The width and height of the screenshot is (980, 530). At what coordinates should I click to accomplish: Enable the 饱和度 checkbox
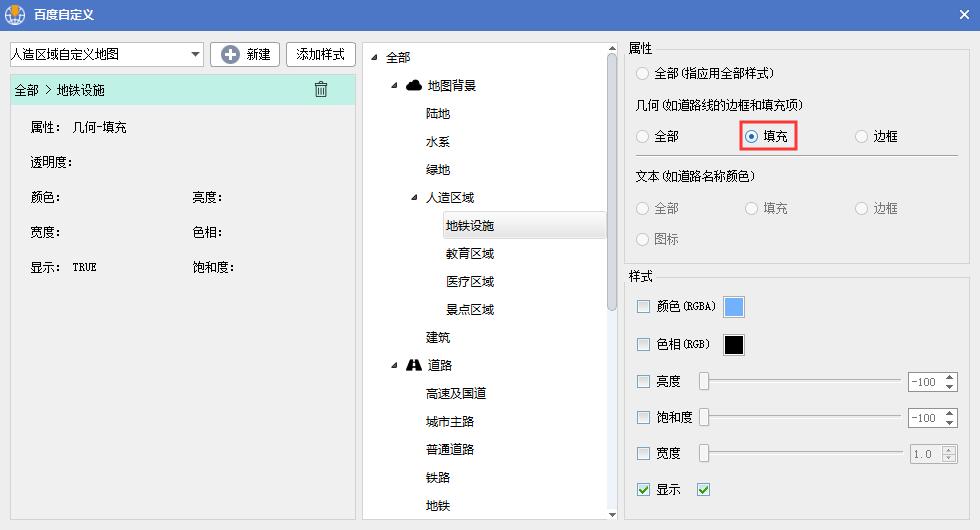643,417
